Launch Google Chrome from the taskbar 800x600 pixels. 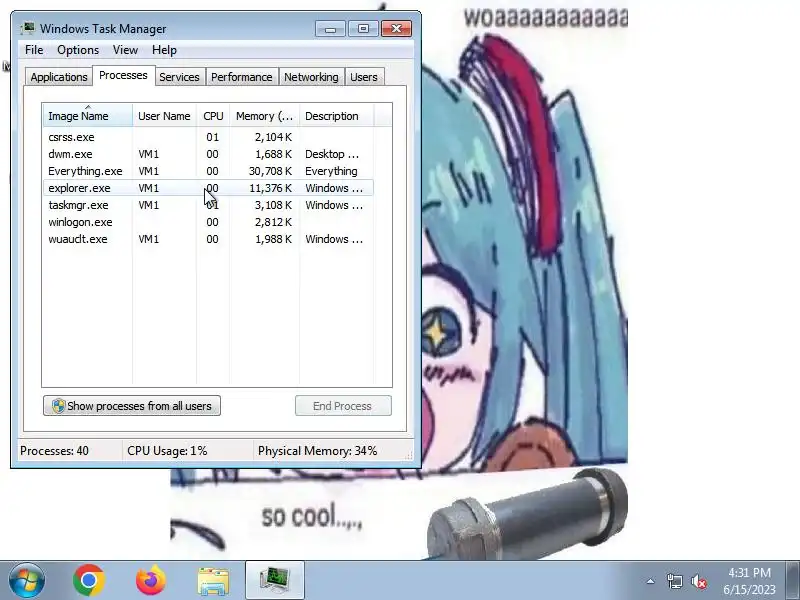89,580
